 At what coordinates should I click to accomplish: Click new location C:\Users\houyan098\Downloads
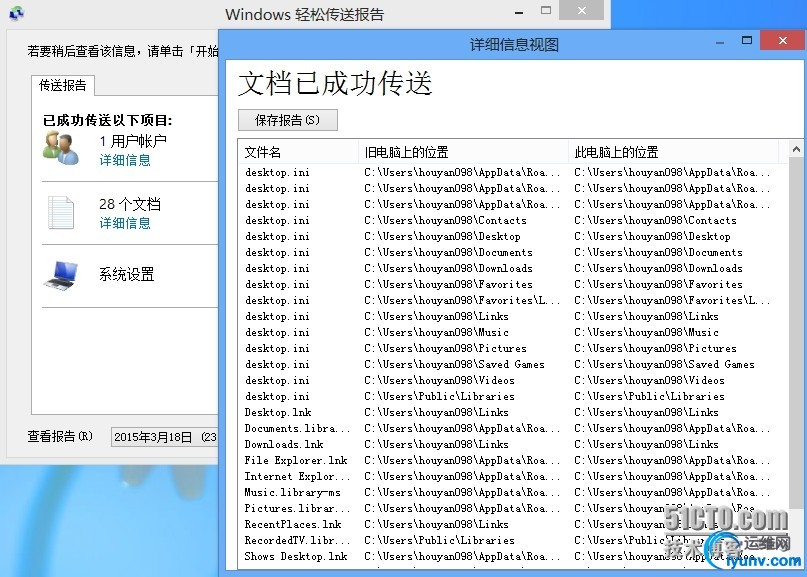coord(658,268)
